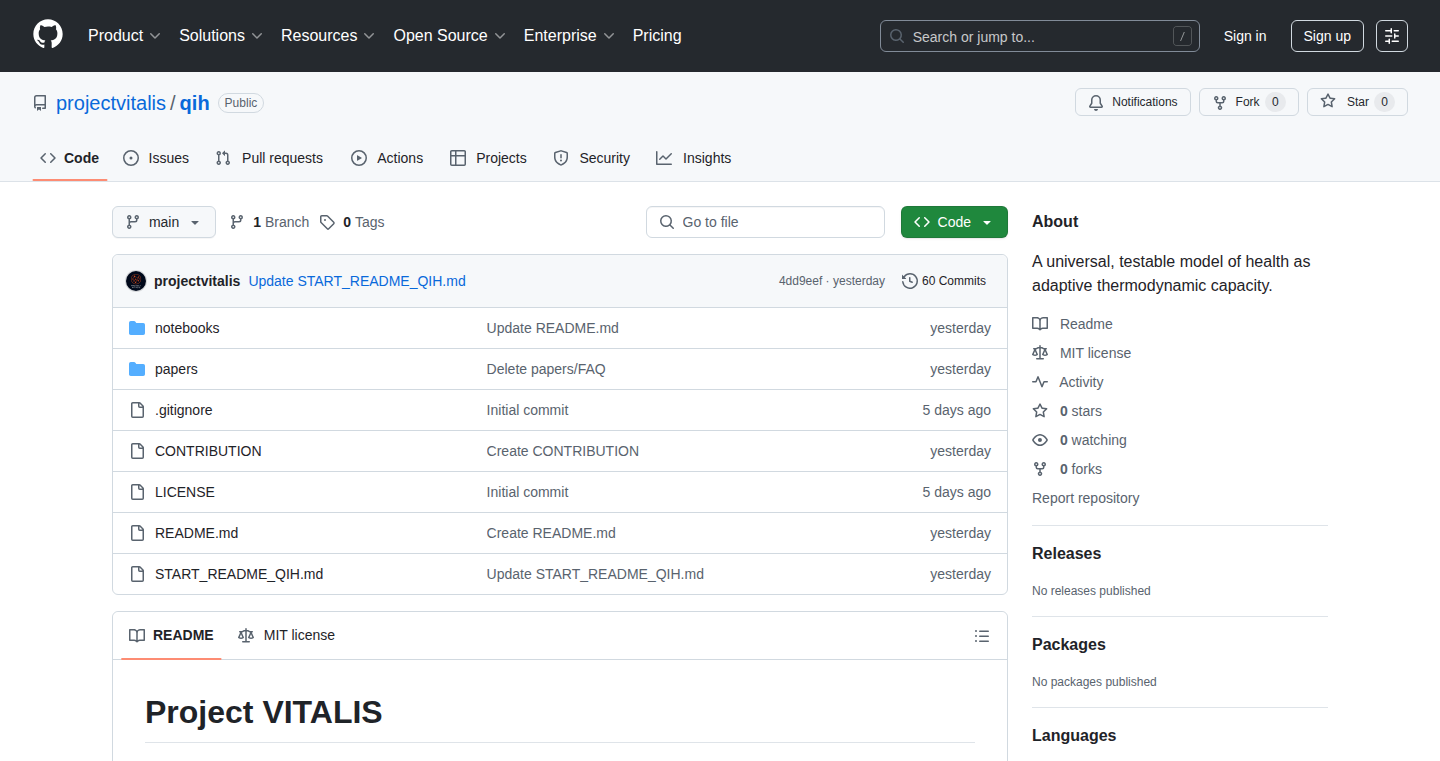Focus the Search or jump to field
This screenshot has width=1440, height=761.
tap(1040, 36)
